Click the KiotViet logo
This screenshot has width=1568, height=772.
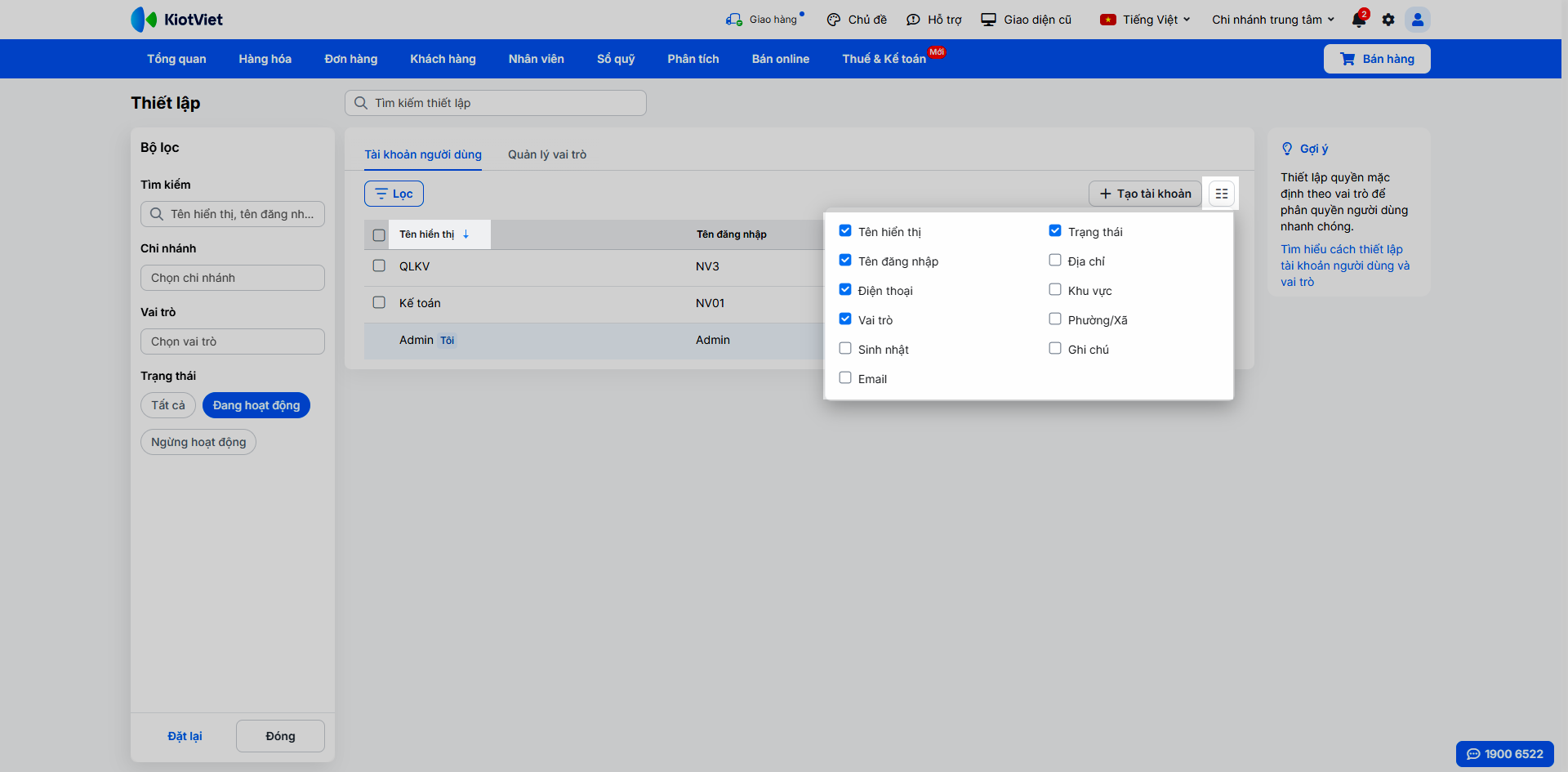[176, 20]
